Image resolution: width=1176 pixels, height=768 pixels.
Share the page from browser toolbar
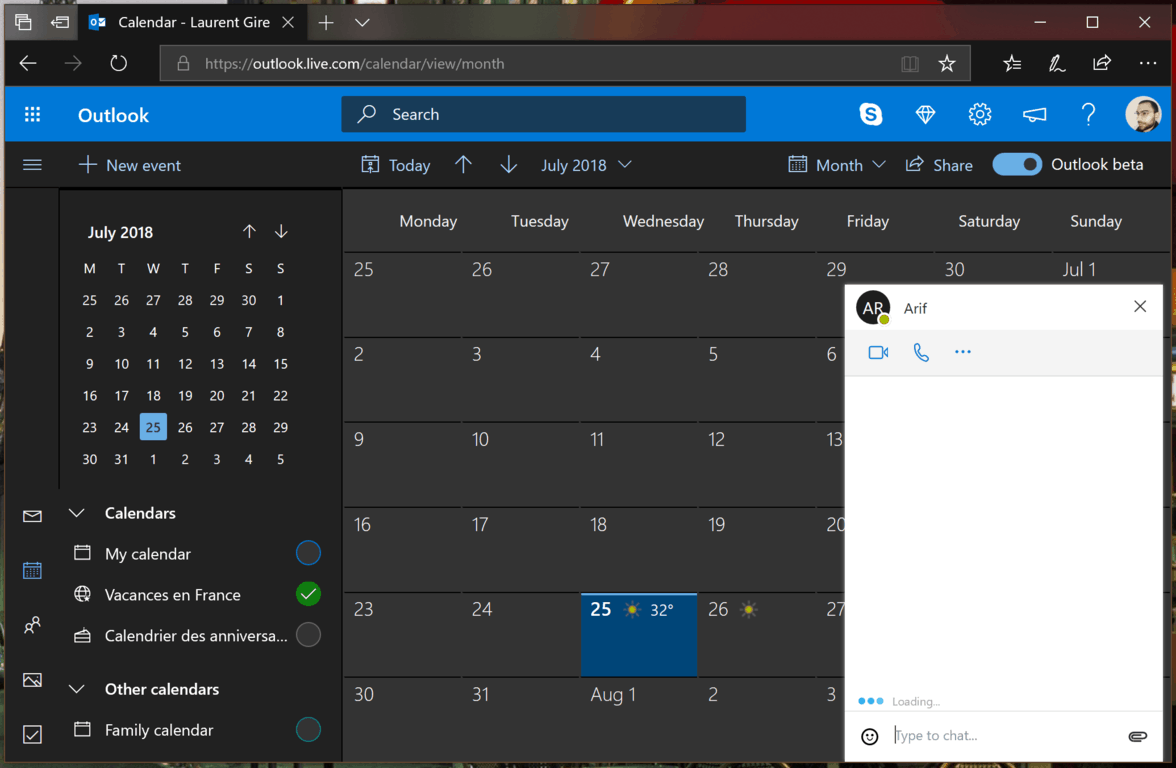(1102, 64)
